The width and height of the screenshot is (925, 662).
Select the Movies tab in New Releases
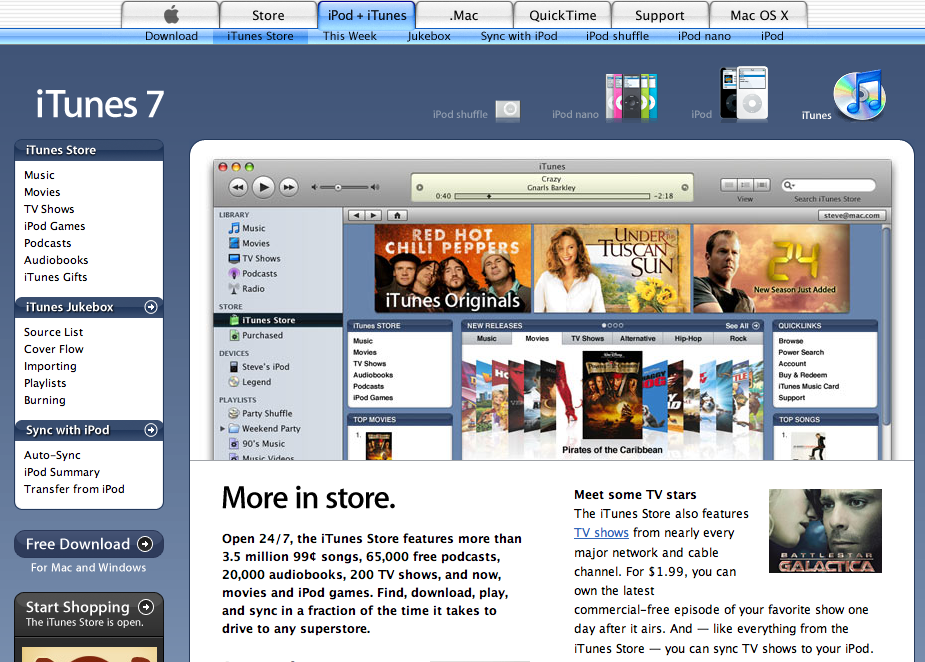point(537,339)
